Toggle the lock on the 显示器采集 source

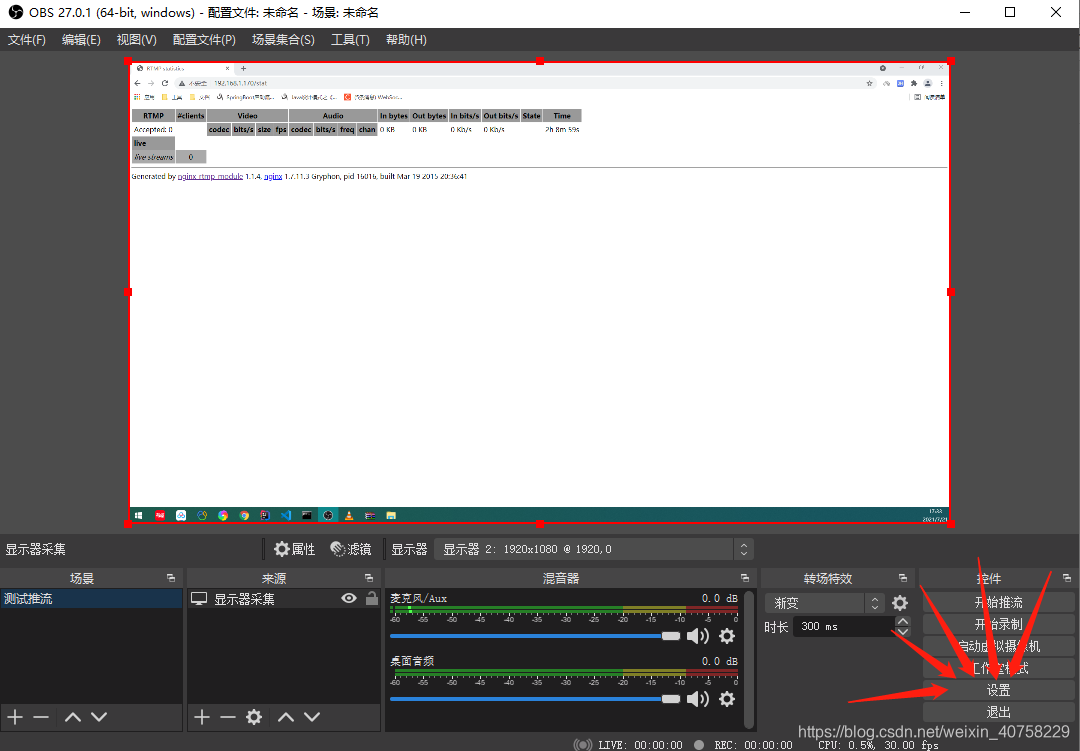tap(372, 599)
